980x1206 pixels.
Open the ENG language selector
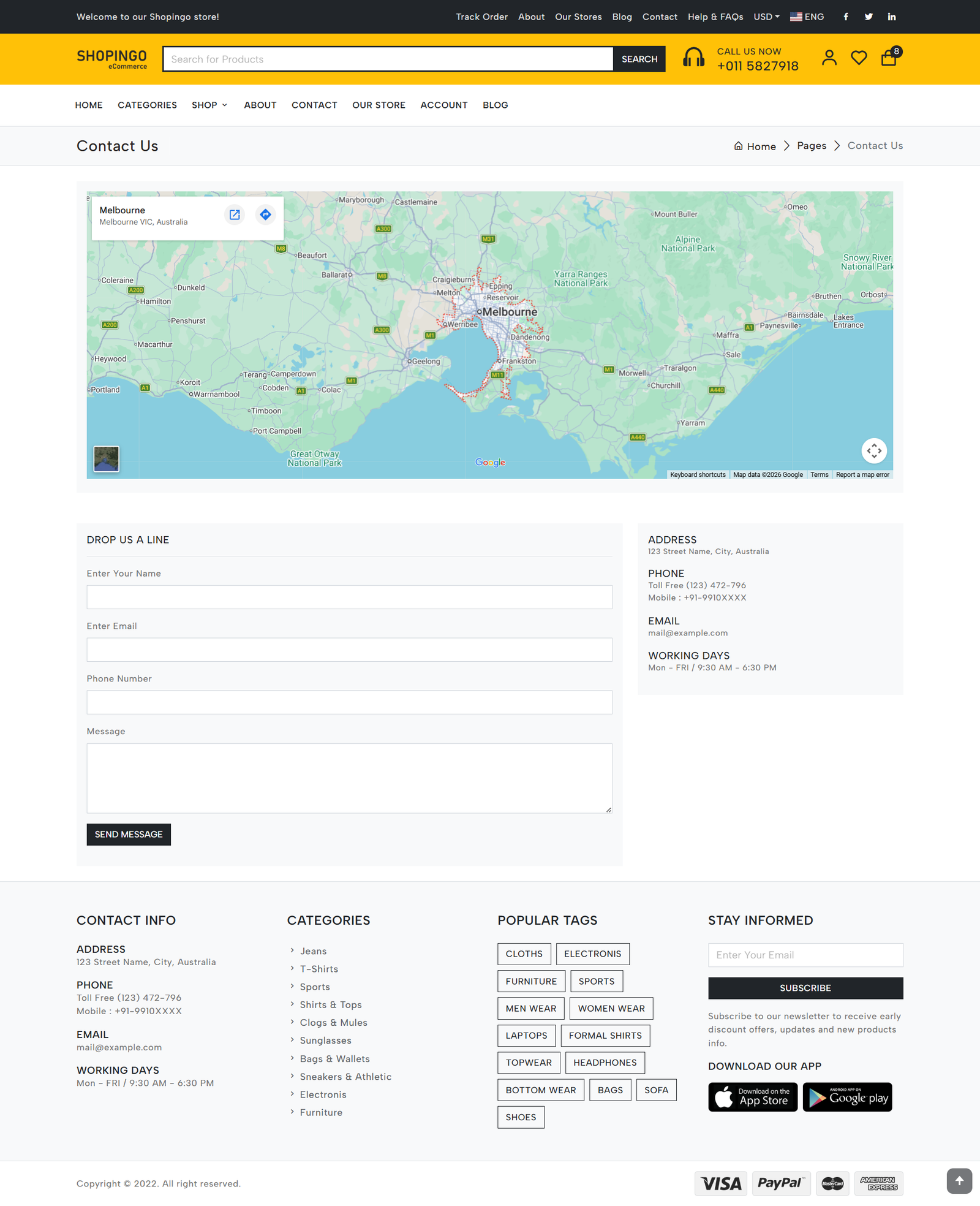tap(807, 17)
